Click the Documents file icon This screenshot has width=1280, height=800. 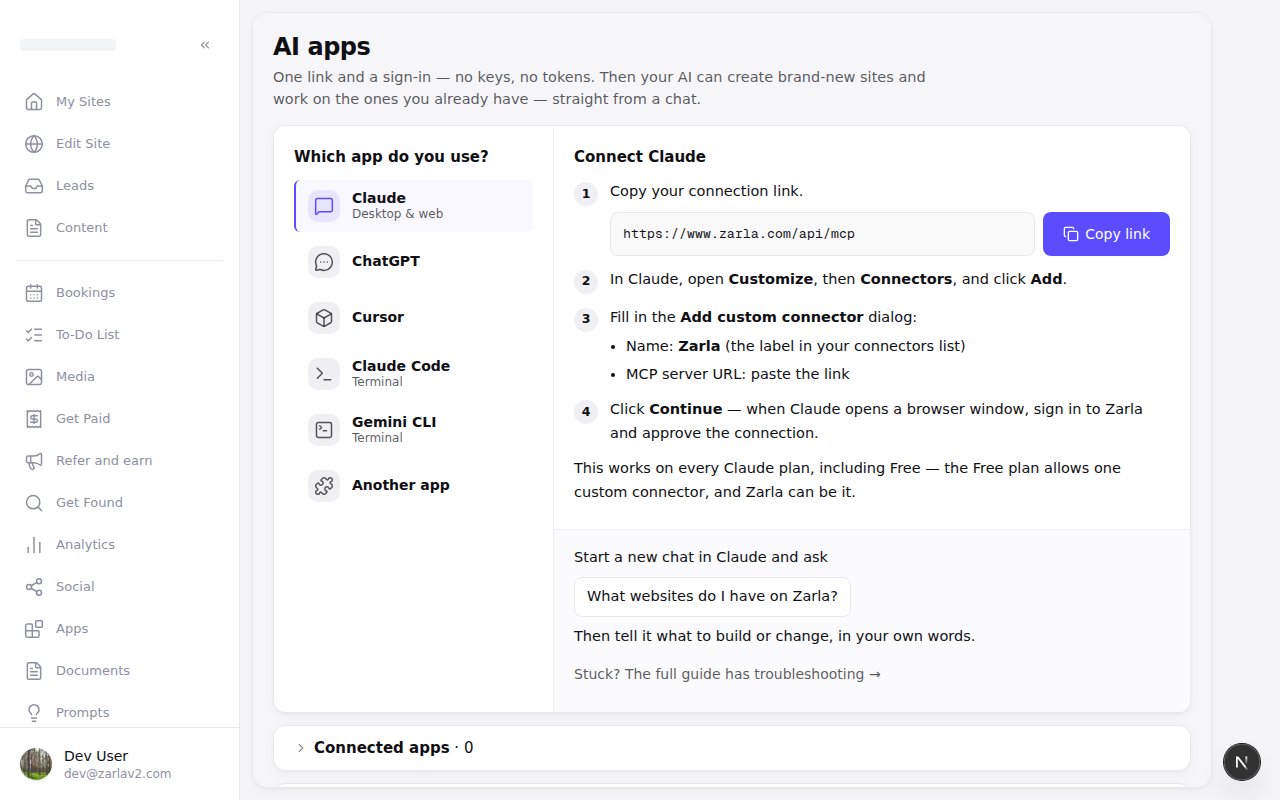click(x=34, y=671)
